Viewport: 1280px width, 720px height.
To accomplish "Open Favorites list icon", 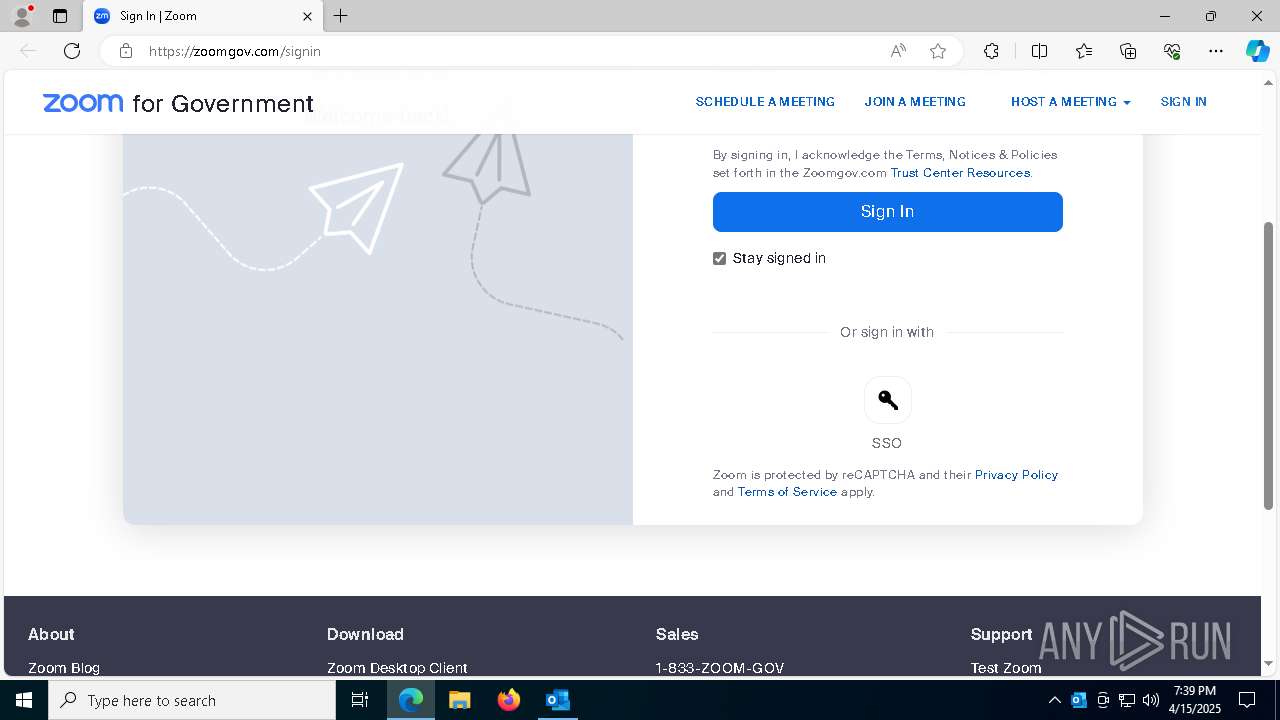I will click(x=1084, y=51).
